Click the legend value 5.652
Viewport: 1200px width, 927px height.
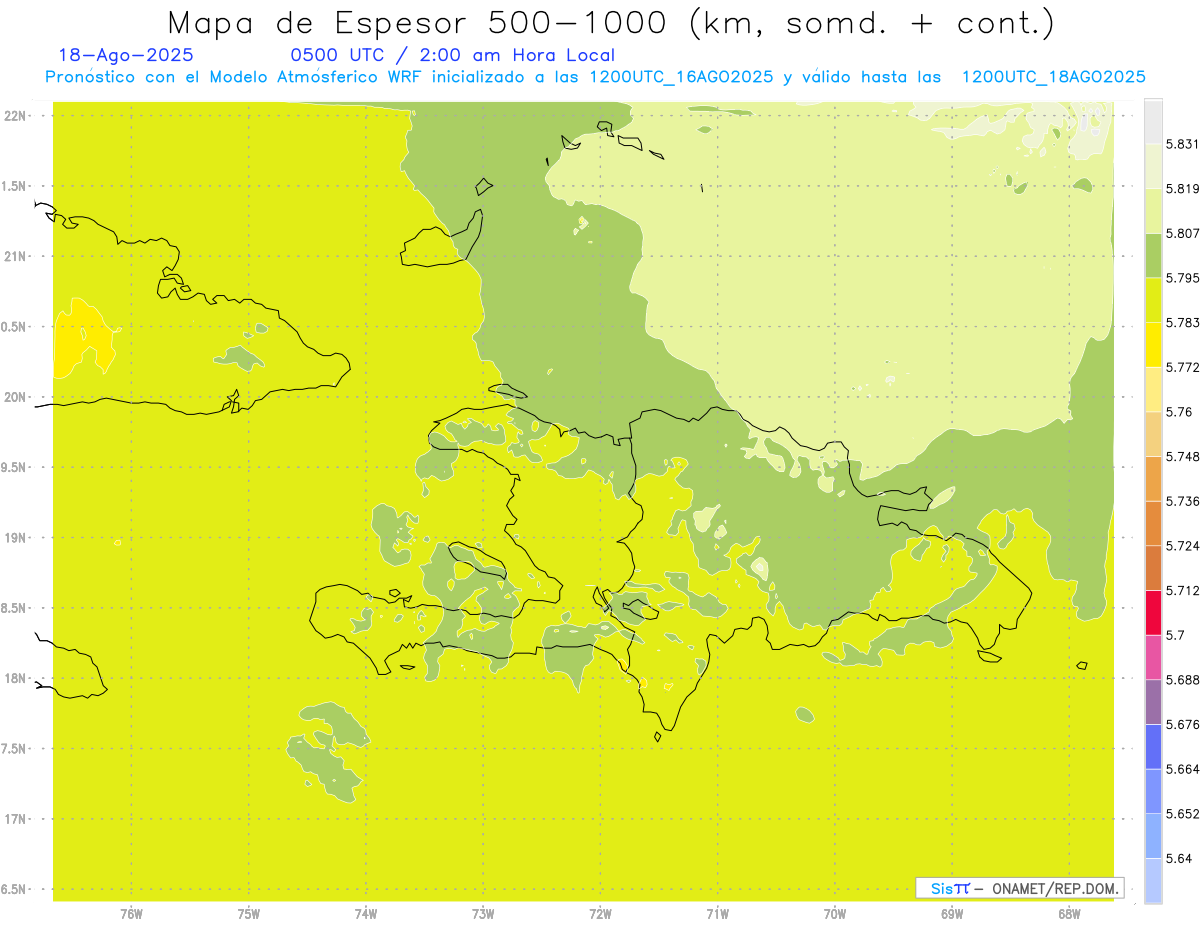[x=1182, y=814]
